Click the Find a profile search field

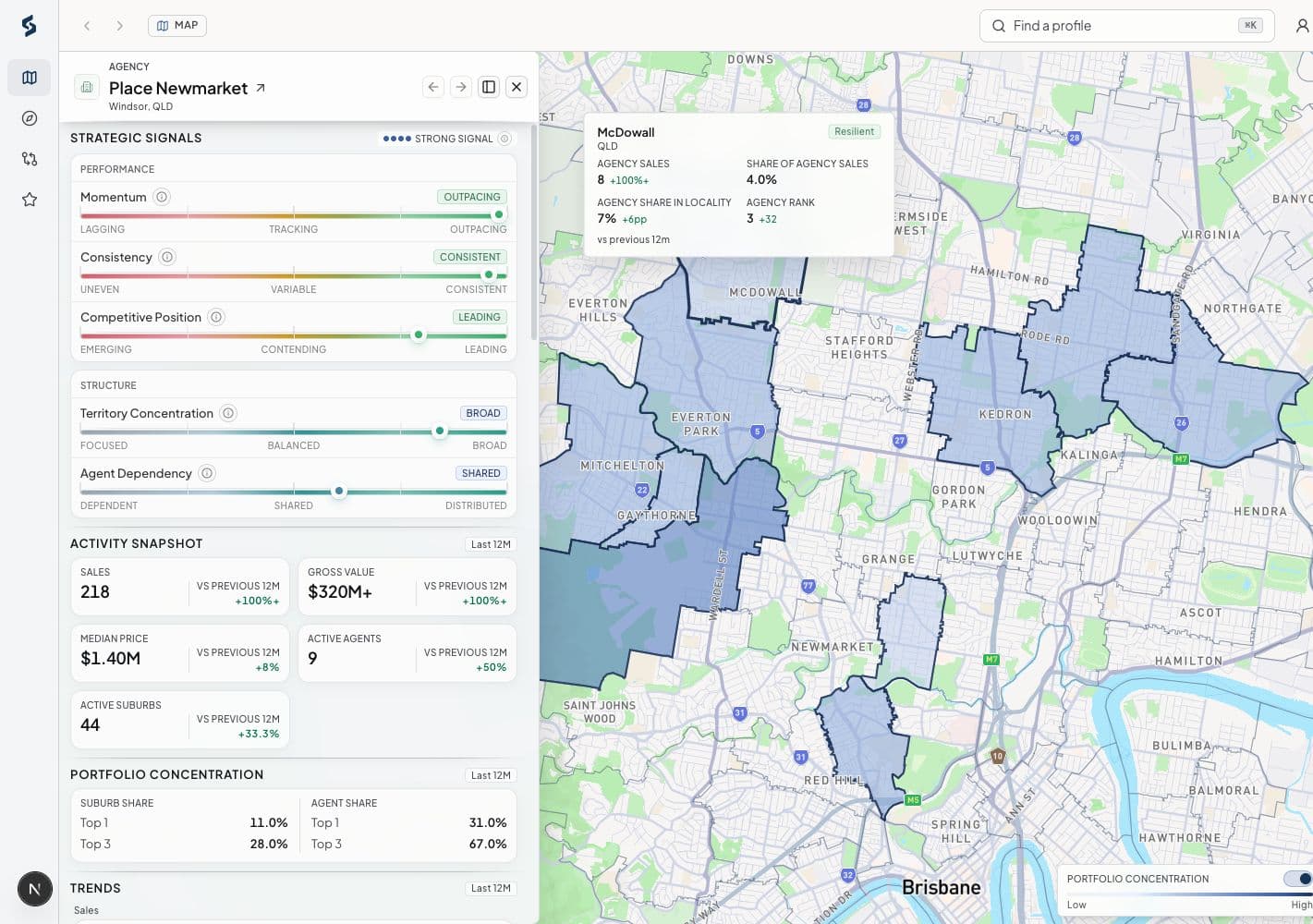click(x=1126, y=26)
